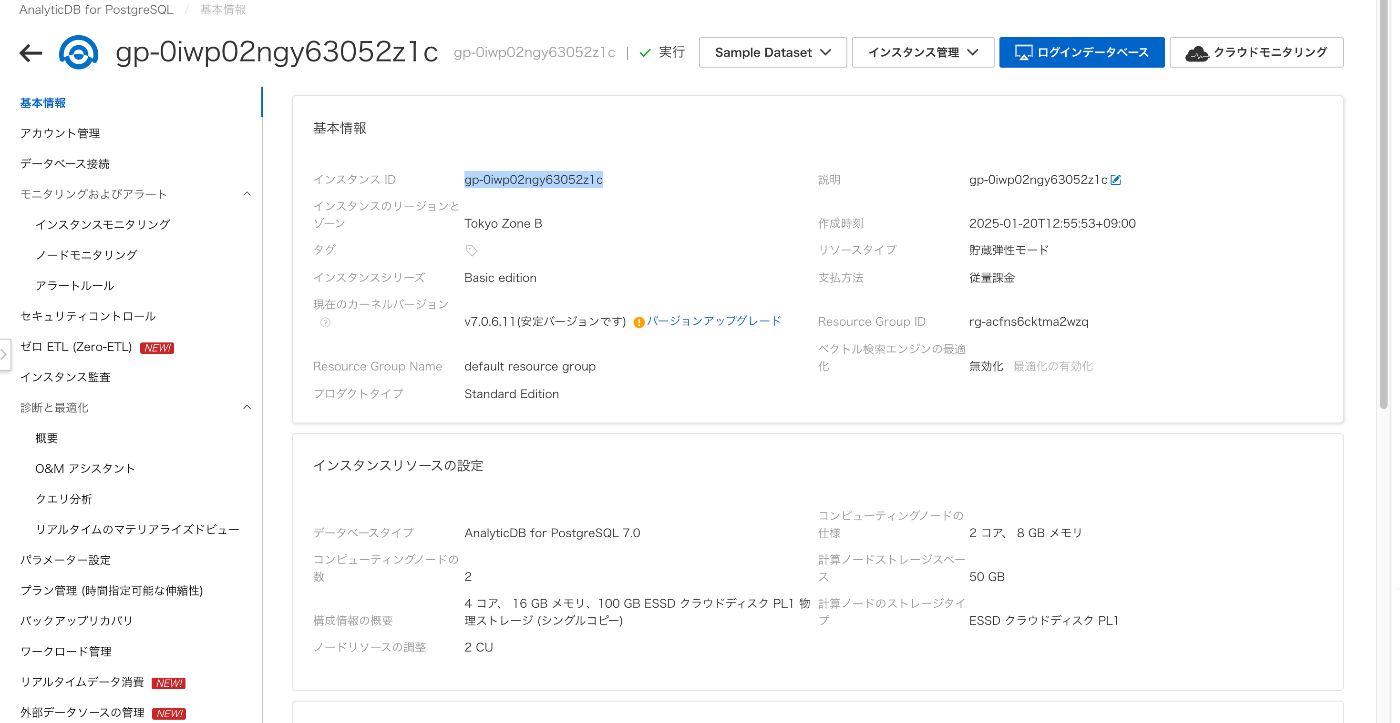Click 無効化 vector optimization status

pos(986,367)
